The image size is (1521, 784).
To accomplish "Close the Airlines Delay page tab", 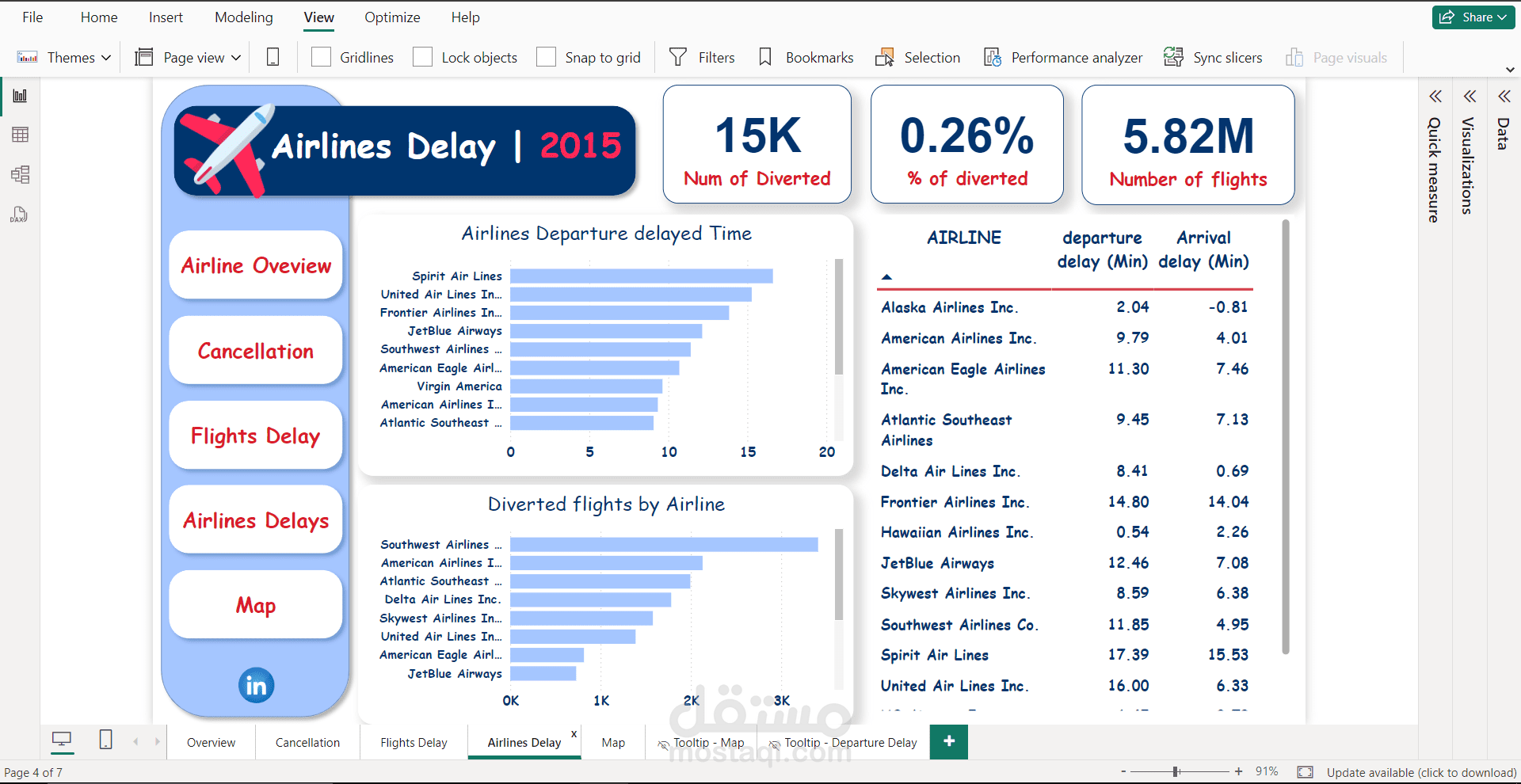I will tap(574, 734).
